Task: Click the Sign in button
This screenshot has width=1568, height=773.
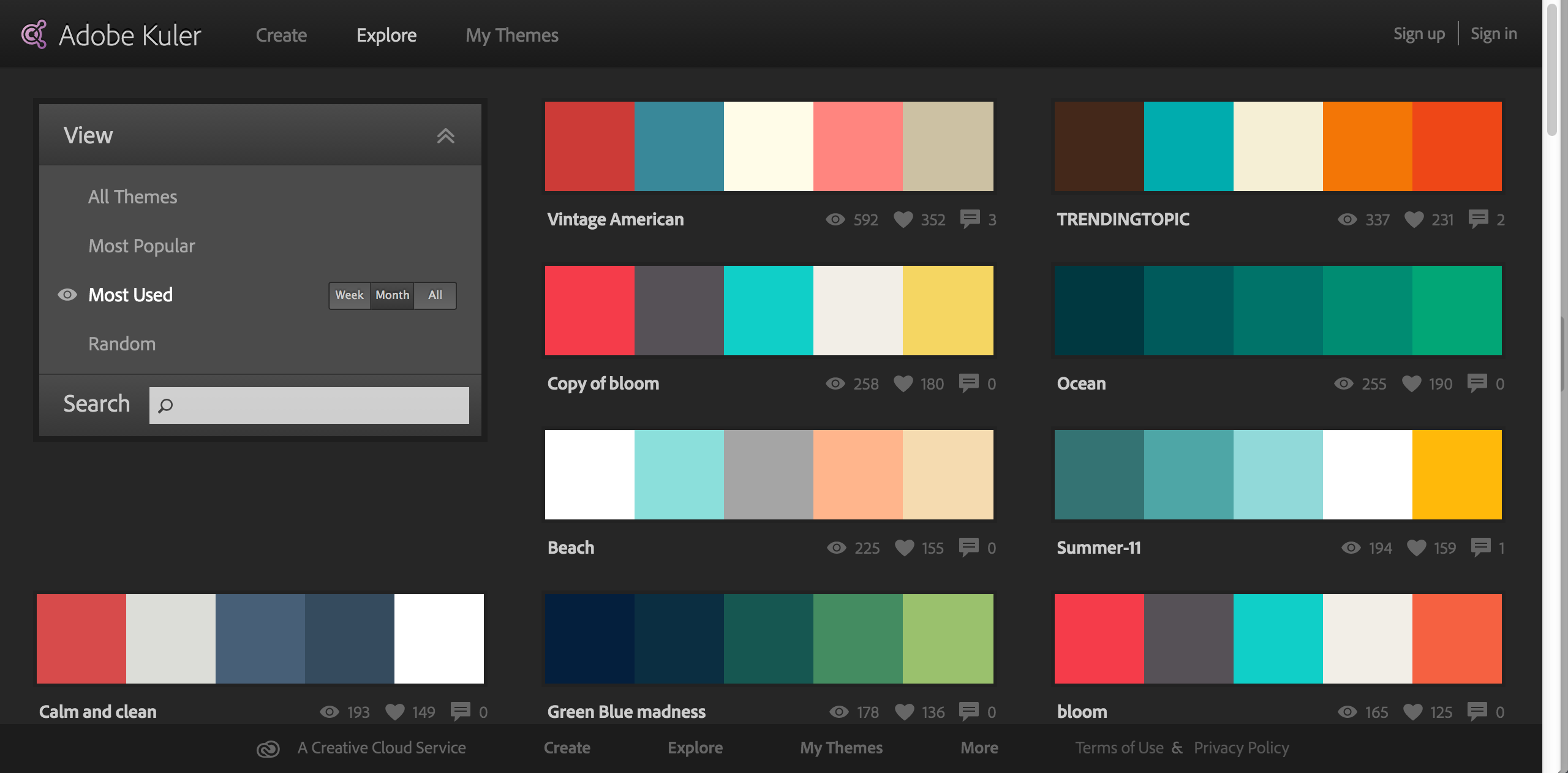Action: [1491, 33]
